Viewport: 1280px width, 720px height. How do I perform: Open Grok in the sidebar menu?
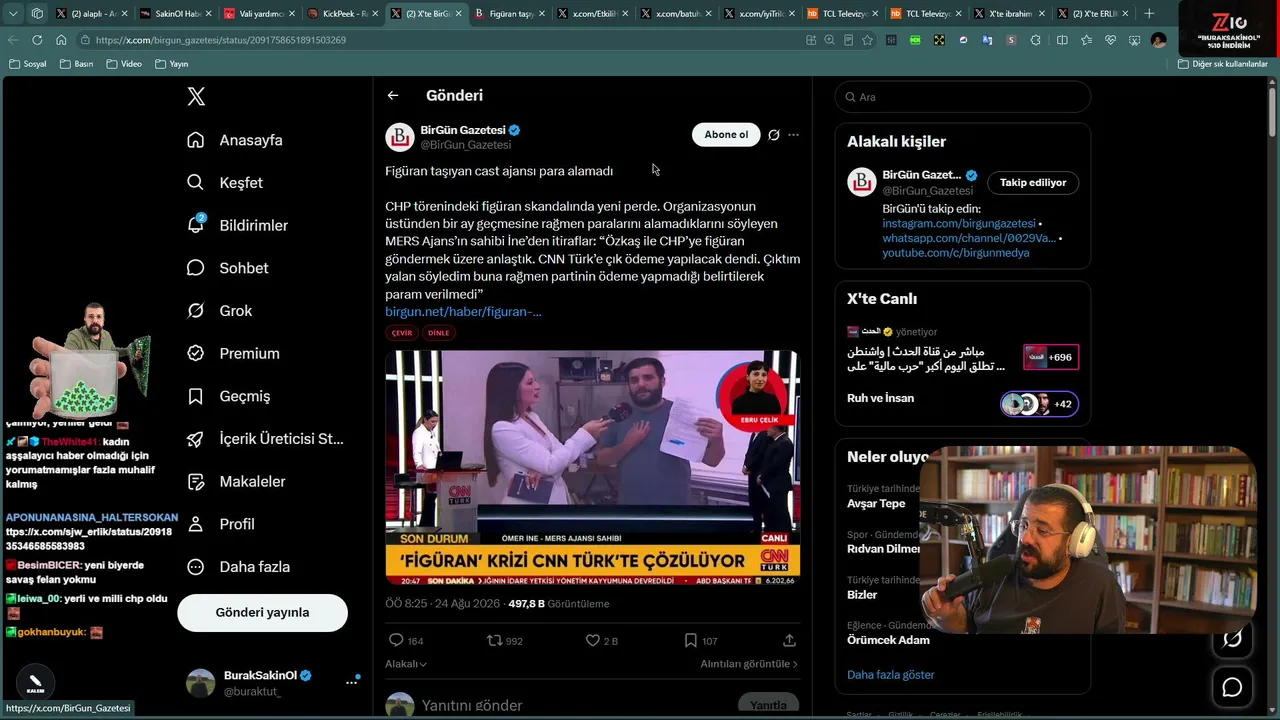tap(220, 311)
